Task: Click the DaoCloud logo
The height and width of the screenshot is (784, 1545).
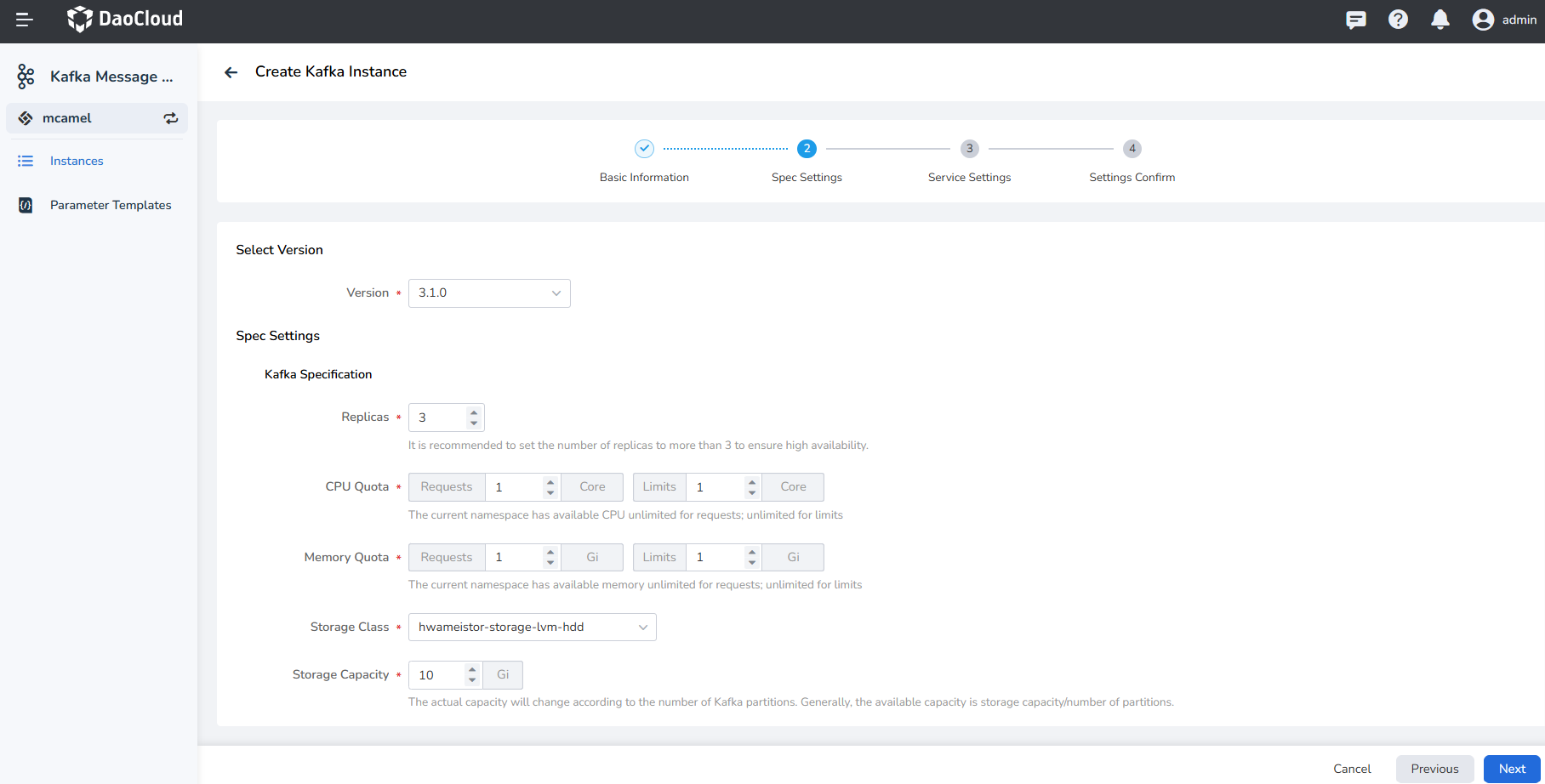Action: 125,19
